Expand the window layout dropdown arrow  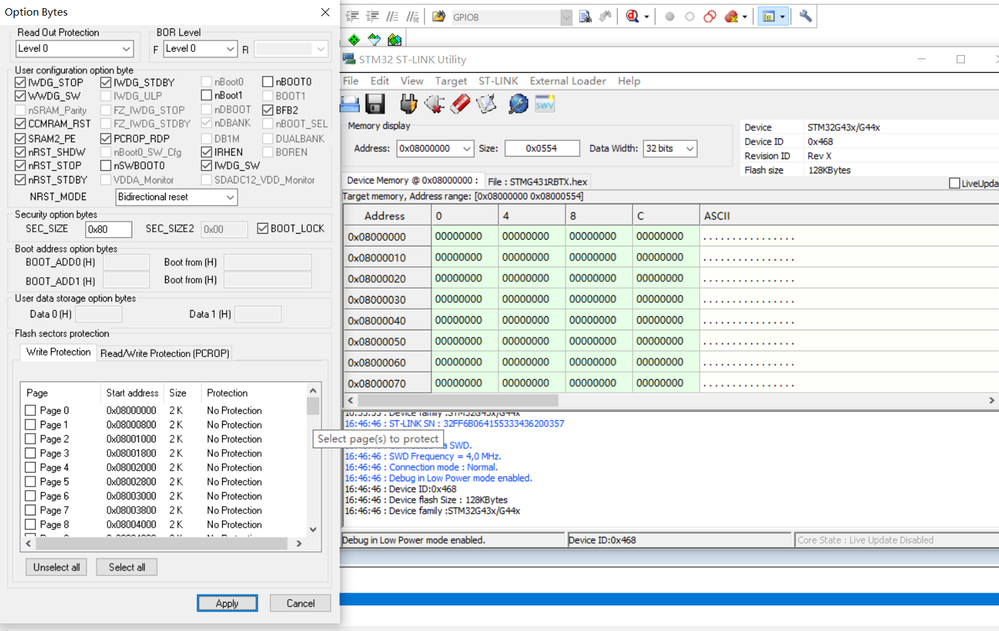[x=782, y=17]
